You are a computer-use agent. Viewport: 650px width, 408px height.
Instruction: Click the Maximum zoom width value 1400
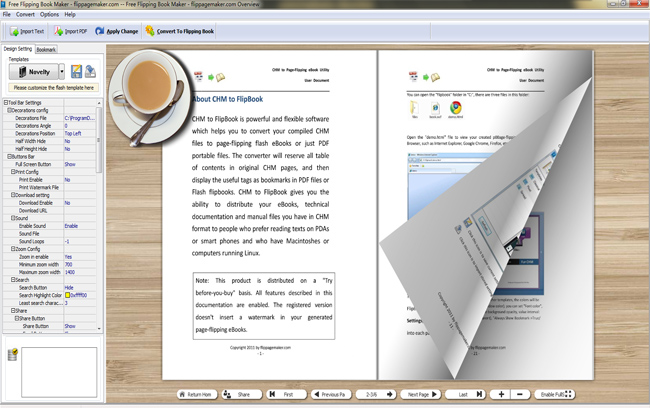click(80, 272)
